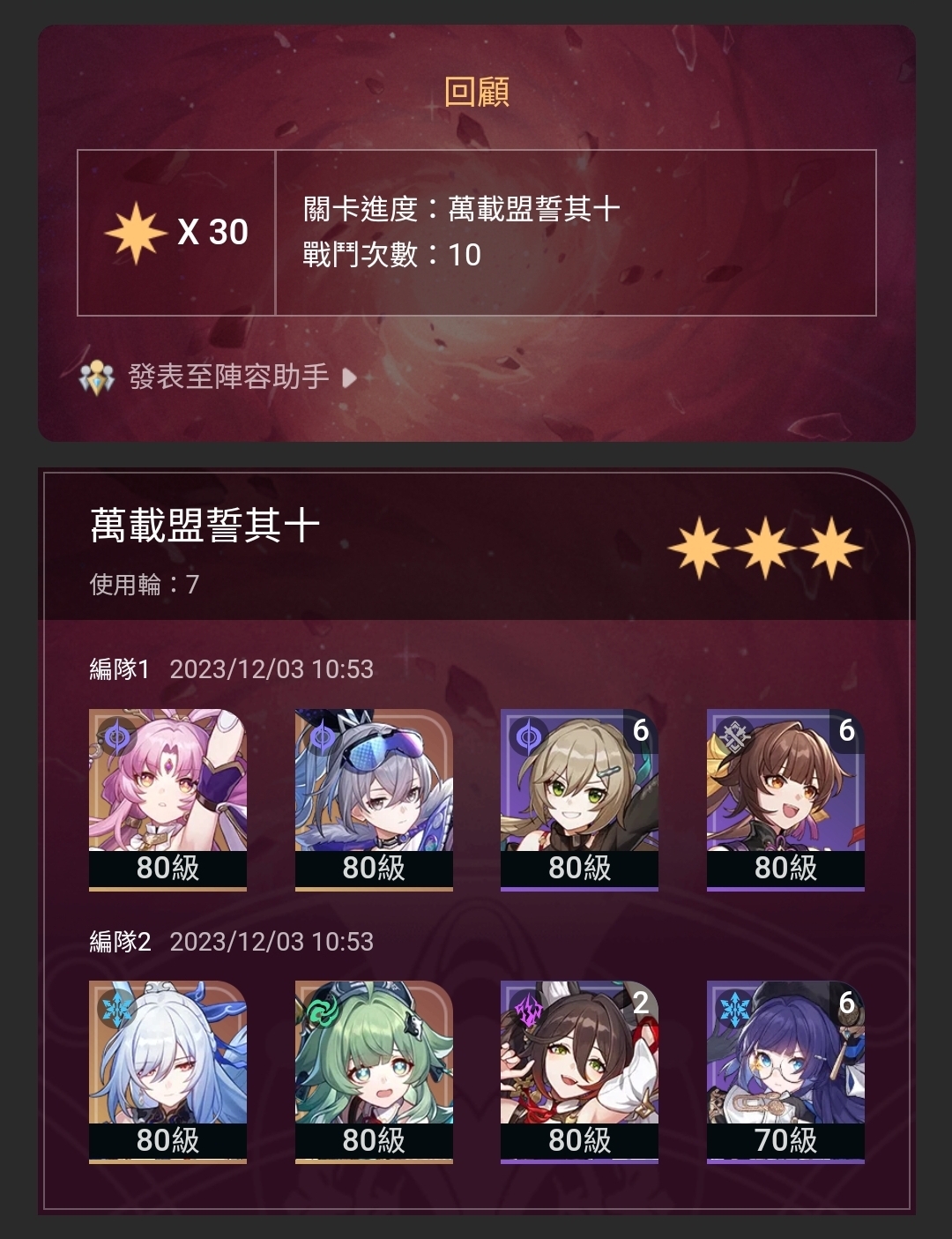Click the Ice element icon on level 70 character

click(x=735, y=1008)
